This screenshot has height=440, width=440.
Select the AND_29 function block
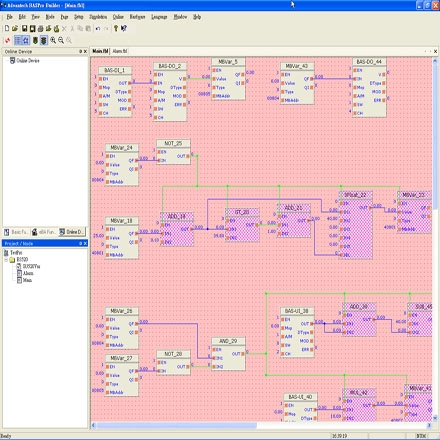pyautogui.click(x=228, y=354)
